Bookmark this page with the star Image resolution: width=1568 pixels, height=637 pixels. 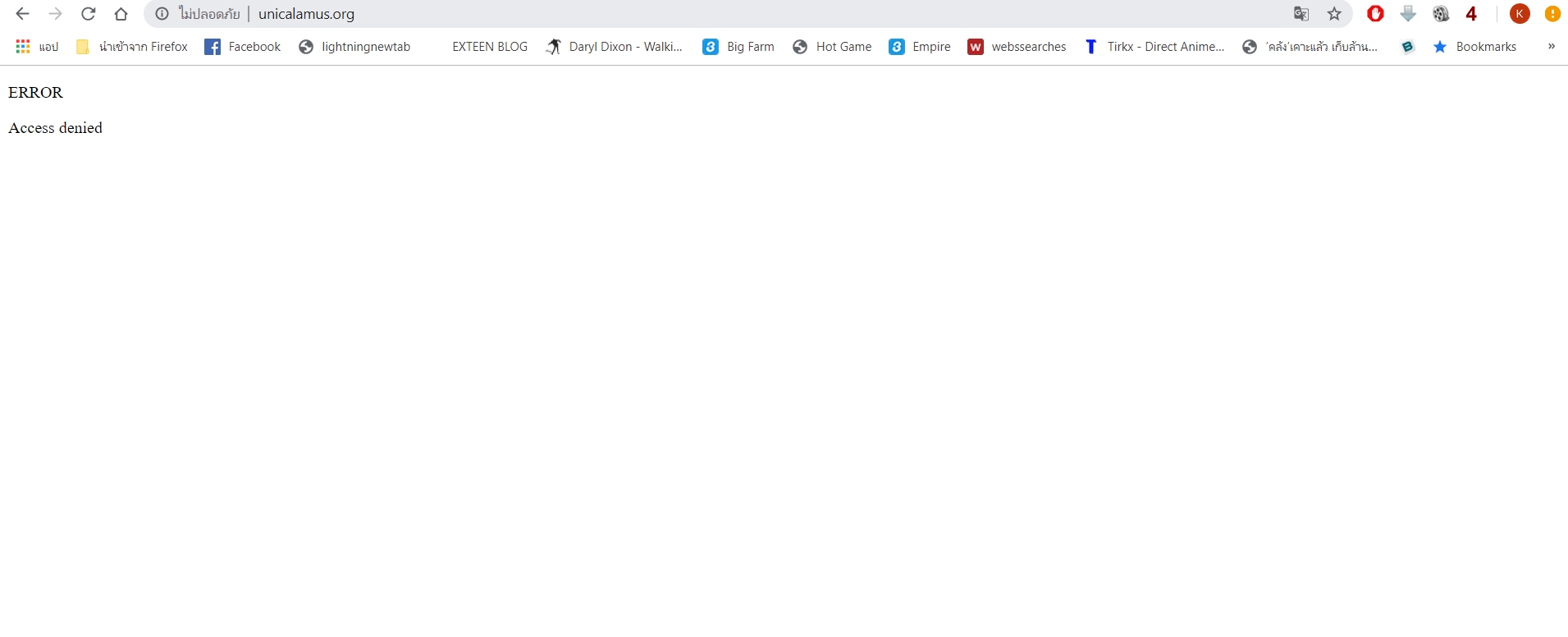pyautogui.click(x=1334, y=14)
